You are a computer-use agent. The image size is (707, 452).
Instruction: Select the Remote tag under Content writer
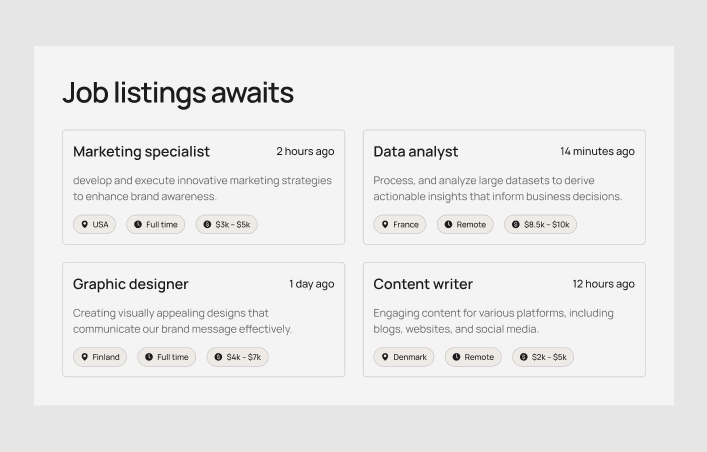pos(472,357)
